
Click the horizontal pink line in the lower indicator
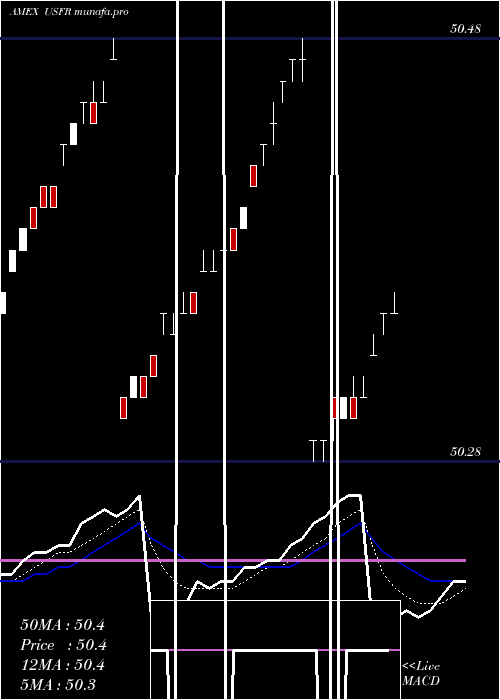coord(233,560)
